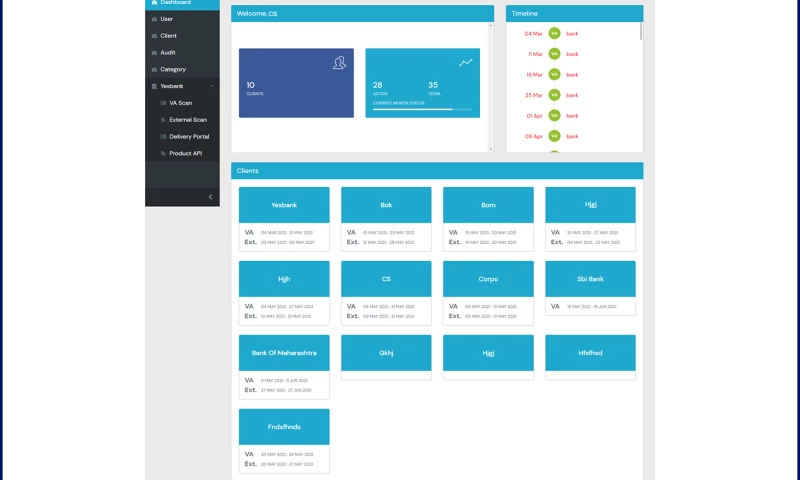Open the Fndsfhnds client card
800x480 pixels.
pyautogui.click(x=284, y=441)
